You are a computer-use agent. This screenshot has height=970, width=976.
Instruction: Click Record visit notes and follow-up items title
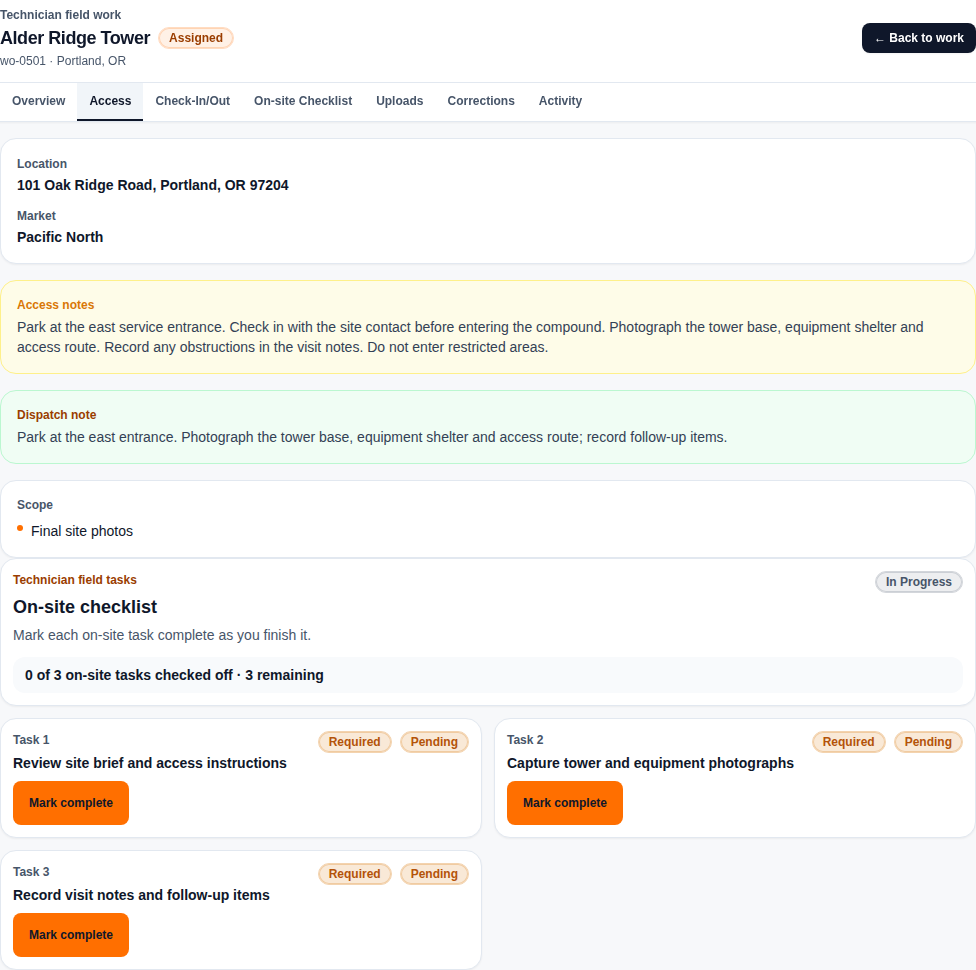click(x=141, y=895)
